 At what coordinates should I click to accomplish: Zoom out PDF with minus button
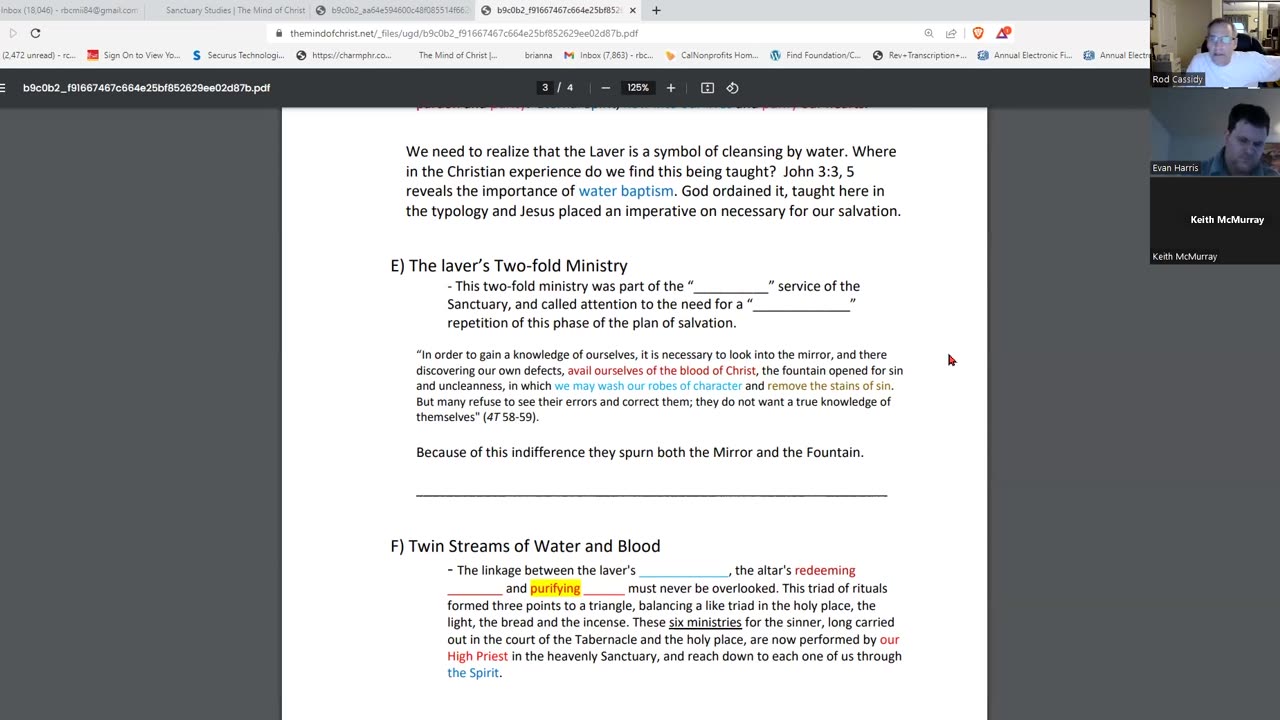point(605,88)
